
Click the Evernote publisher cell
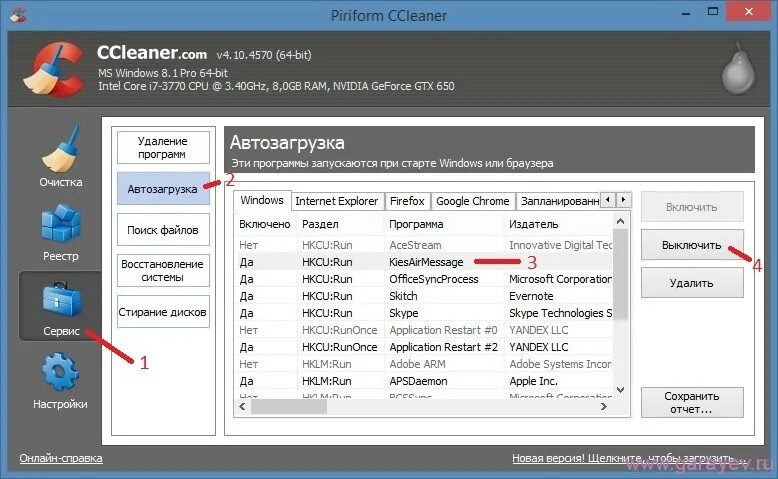(531, 296)
